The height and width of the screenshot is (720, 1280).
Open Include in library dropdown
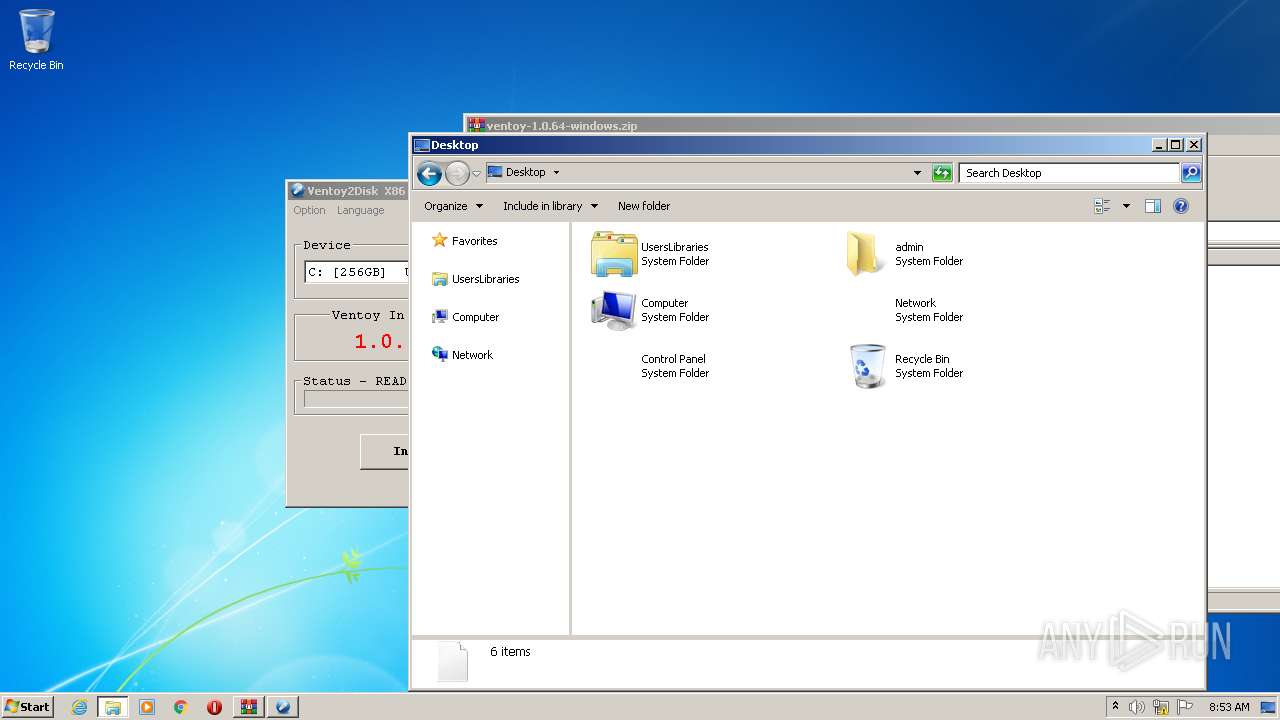coord(550,206)
